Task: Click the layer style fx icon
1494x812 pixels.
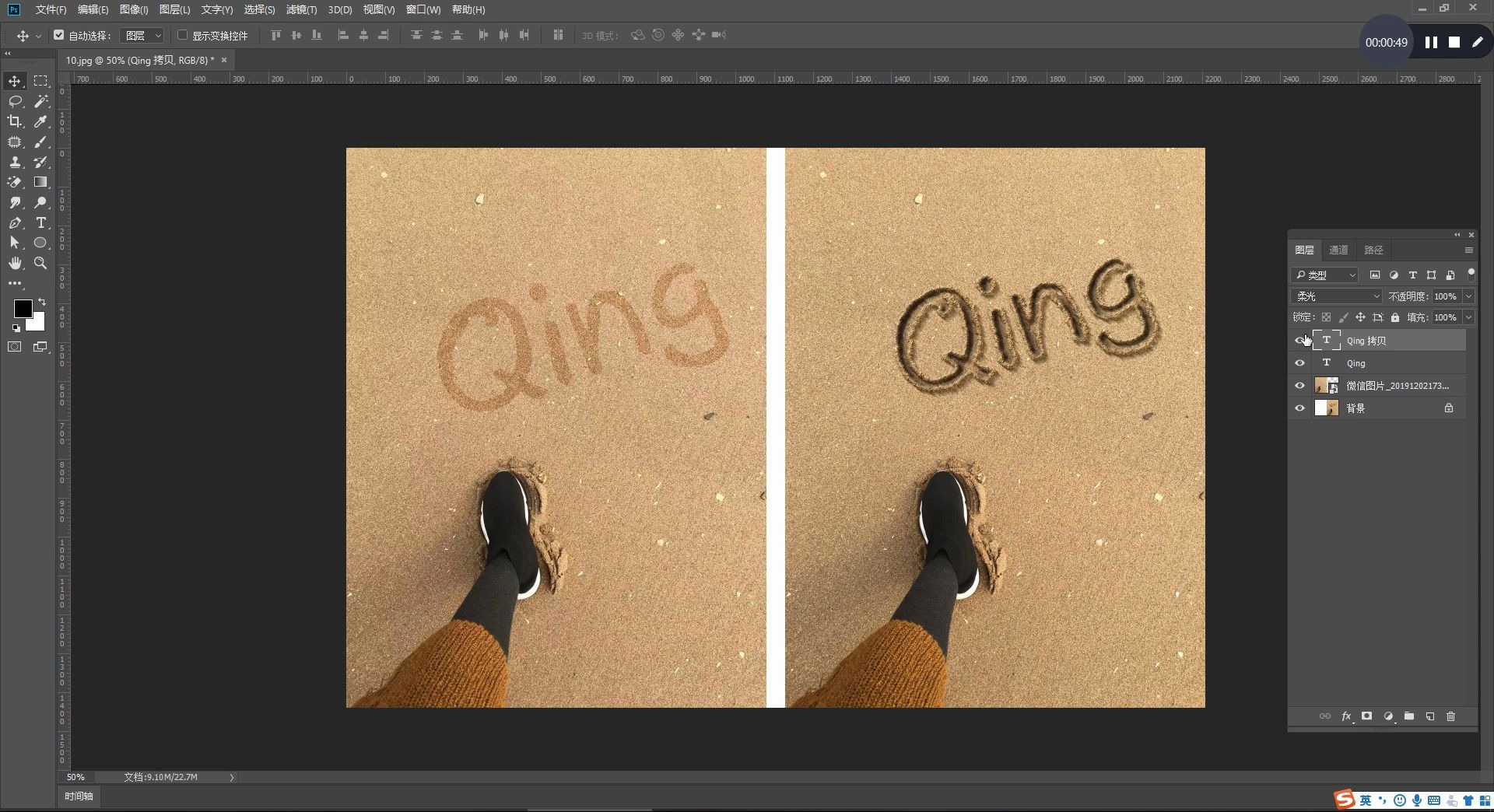Action: (x=1346, y=716)
